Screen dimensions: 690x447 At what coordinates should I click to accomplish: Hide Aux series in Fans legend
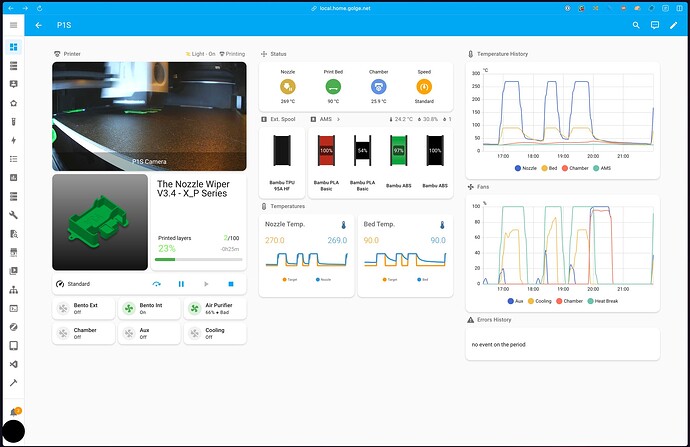pos(515,301)
